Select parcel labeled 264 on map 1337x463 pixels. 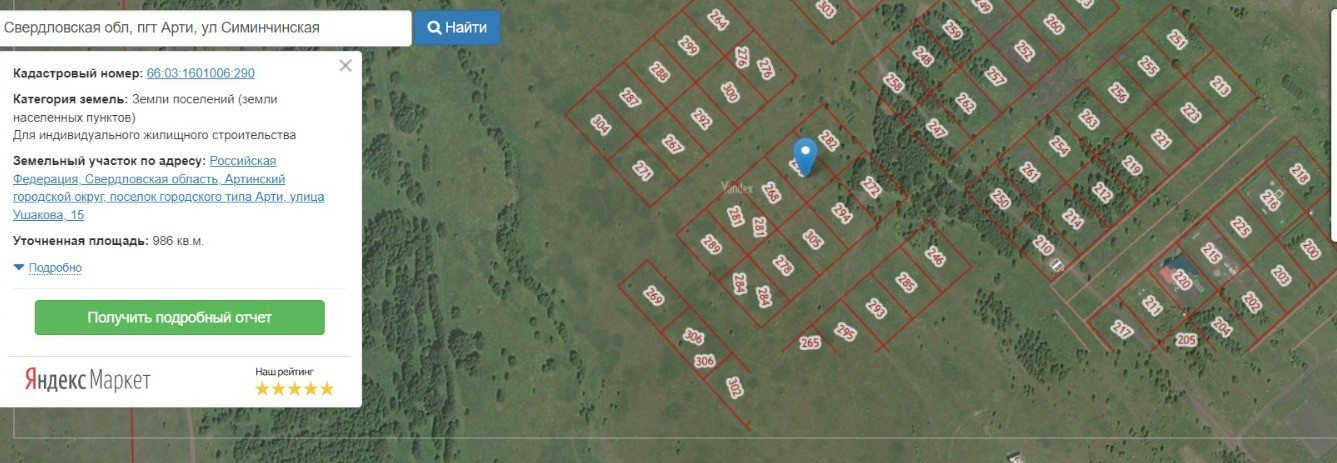tap(718, 19)
